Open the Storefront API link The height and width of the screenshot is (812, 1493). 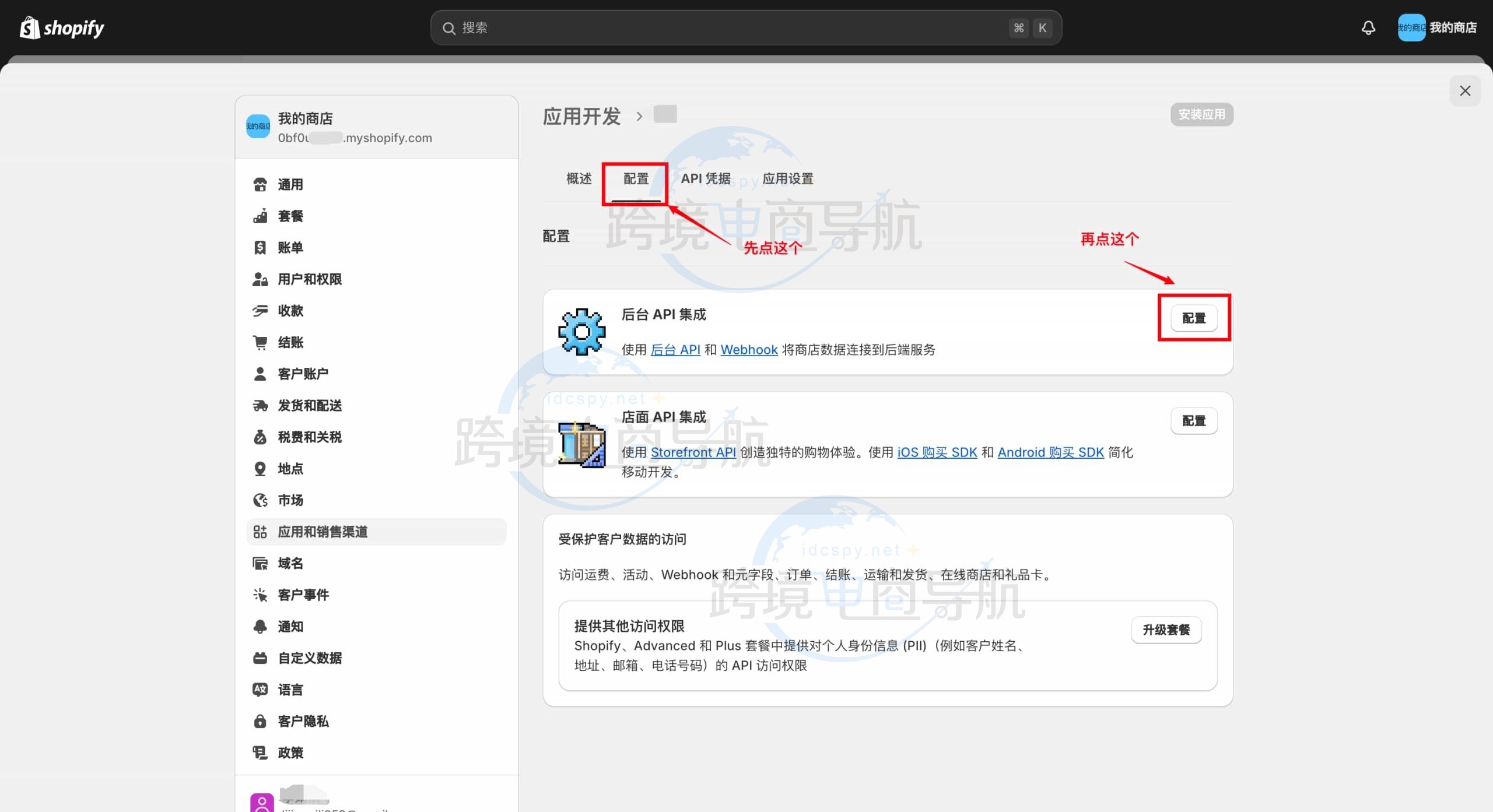pyautogui.click(x=693, y=452)
